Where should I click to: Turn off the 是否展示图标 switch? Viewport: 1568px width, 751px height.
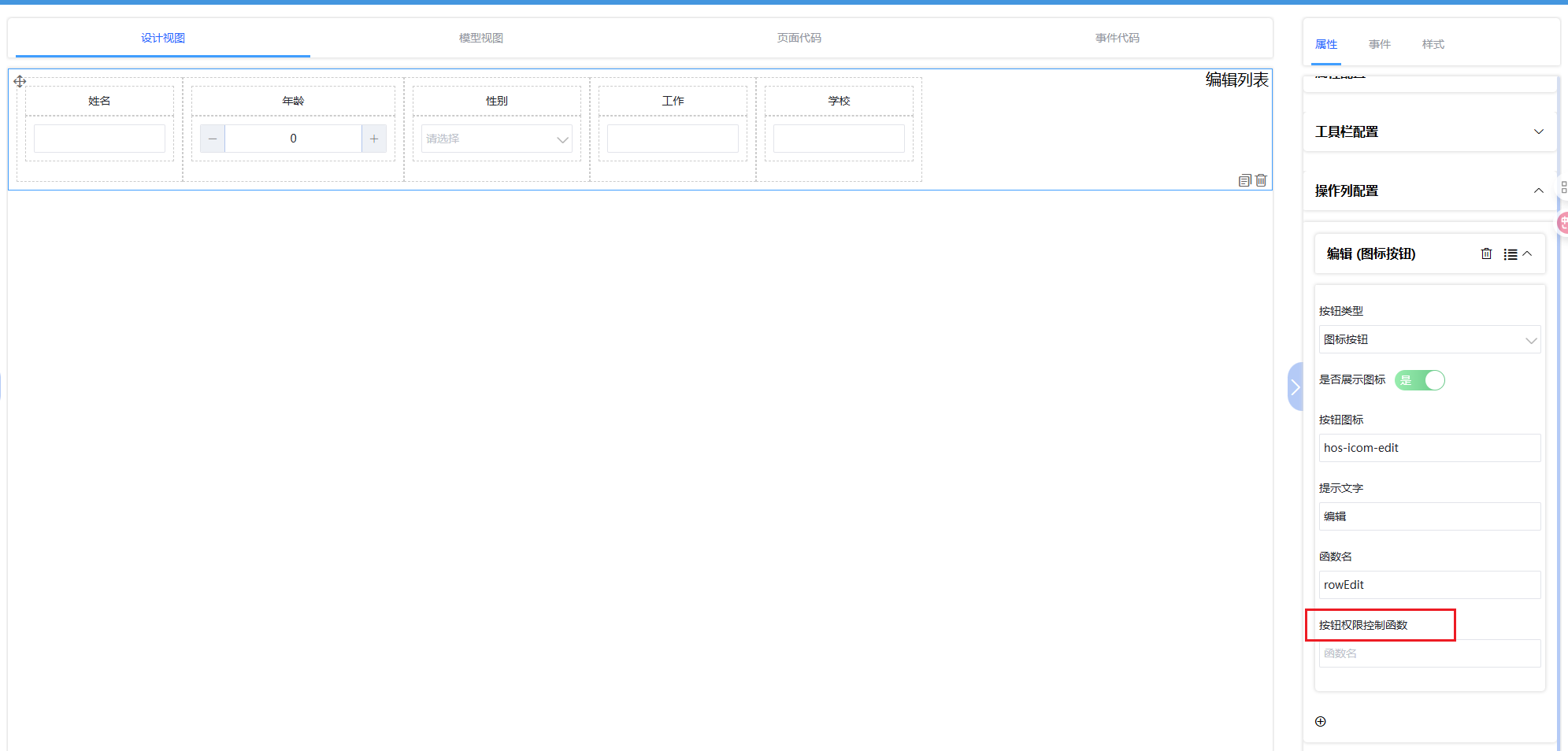[x=1420, y=380]
